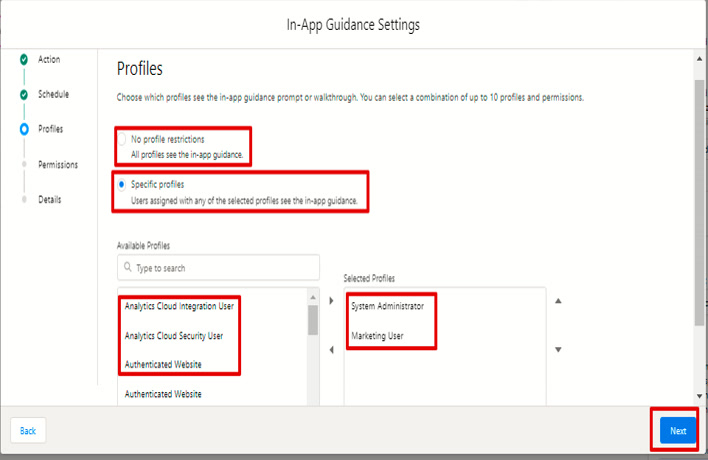
Task: Click the search magnifier icon in profile search
Action: 128,268
